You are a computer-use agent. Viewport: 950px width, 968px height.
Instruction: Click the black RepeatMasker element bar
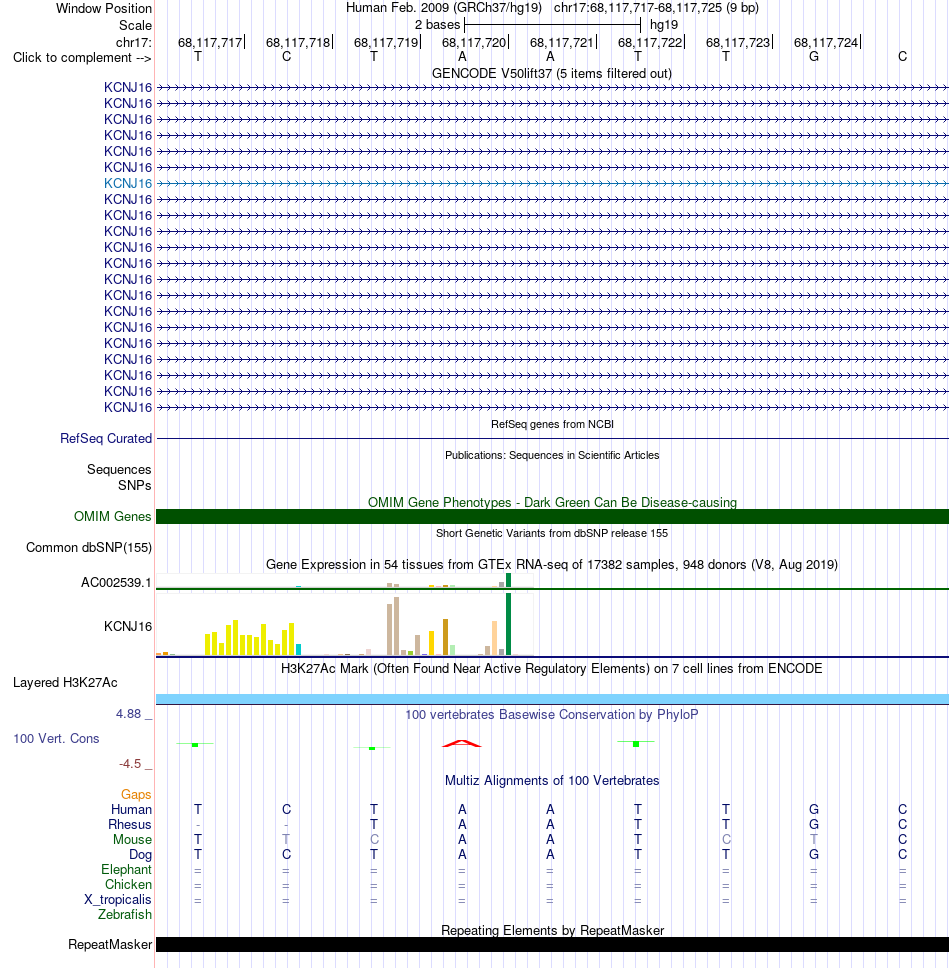pyautogui.click(x=552, y=945)
